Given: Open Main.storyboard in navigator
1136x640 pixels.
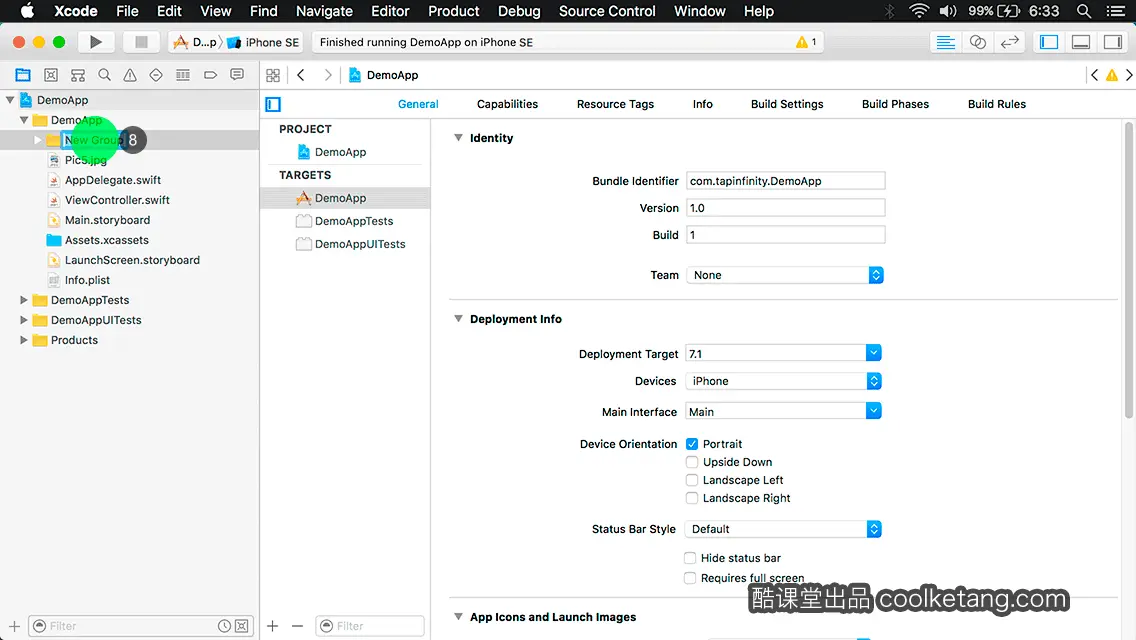Looking at the screenshot, I should coord(107,220).
